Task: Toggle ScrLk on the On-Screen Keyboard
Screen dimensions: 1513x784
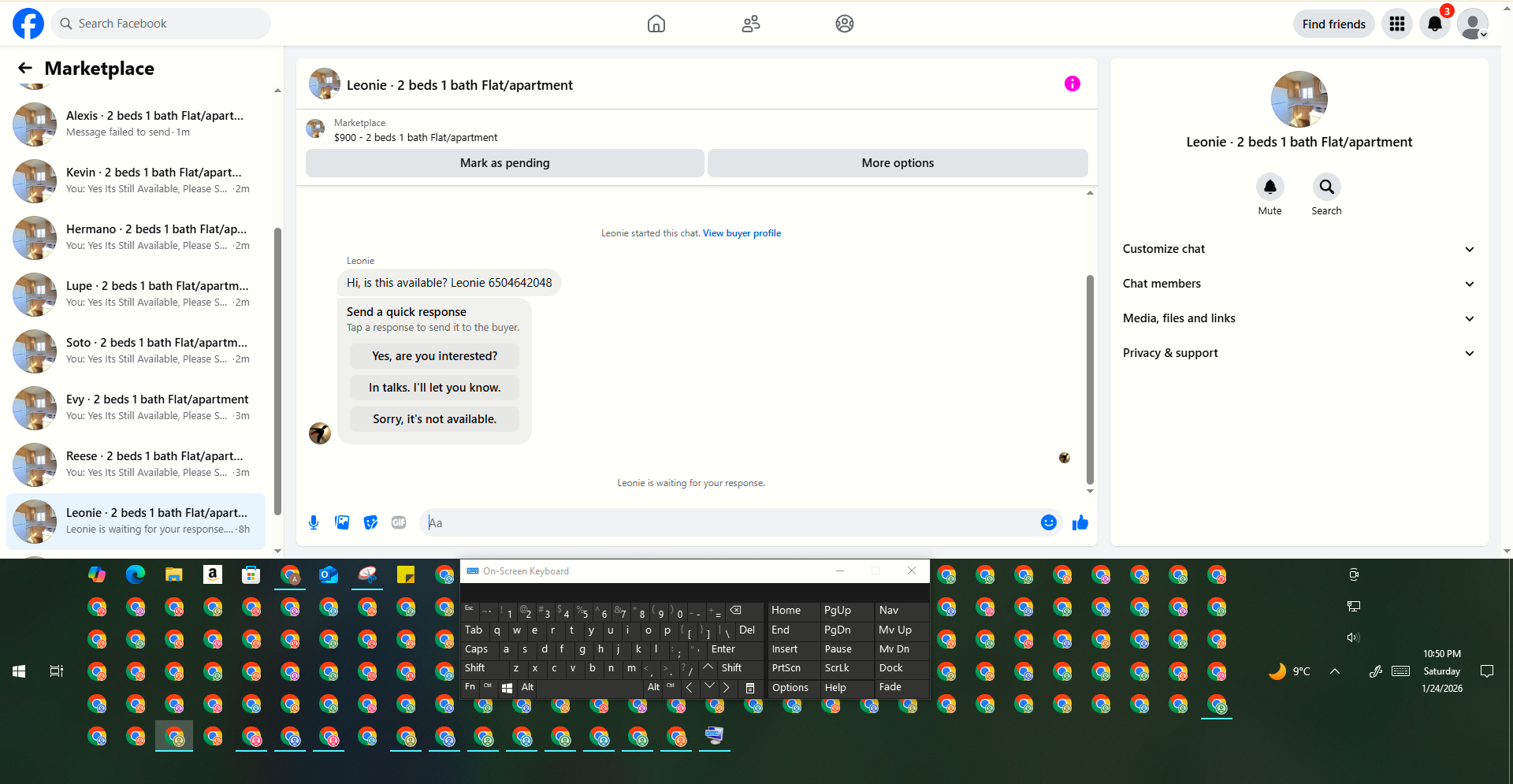Action: click(847, 668)
